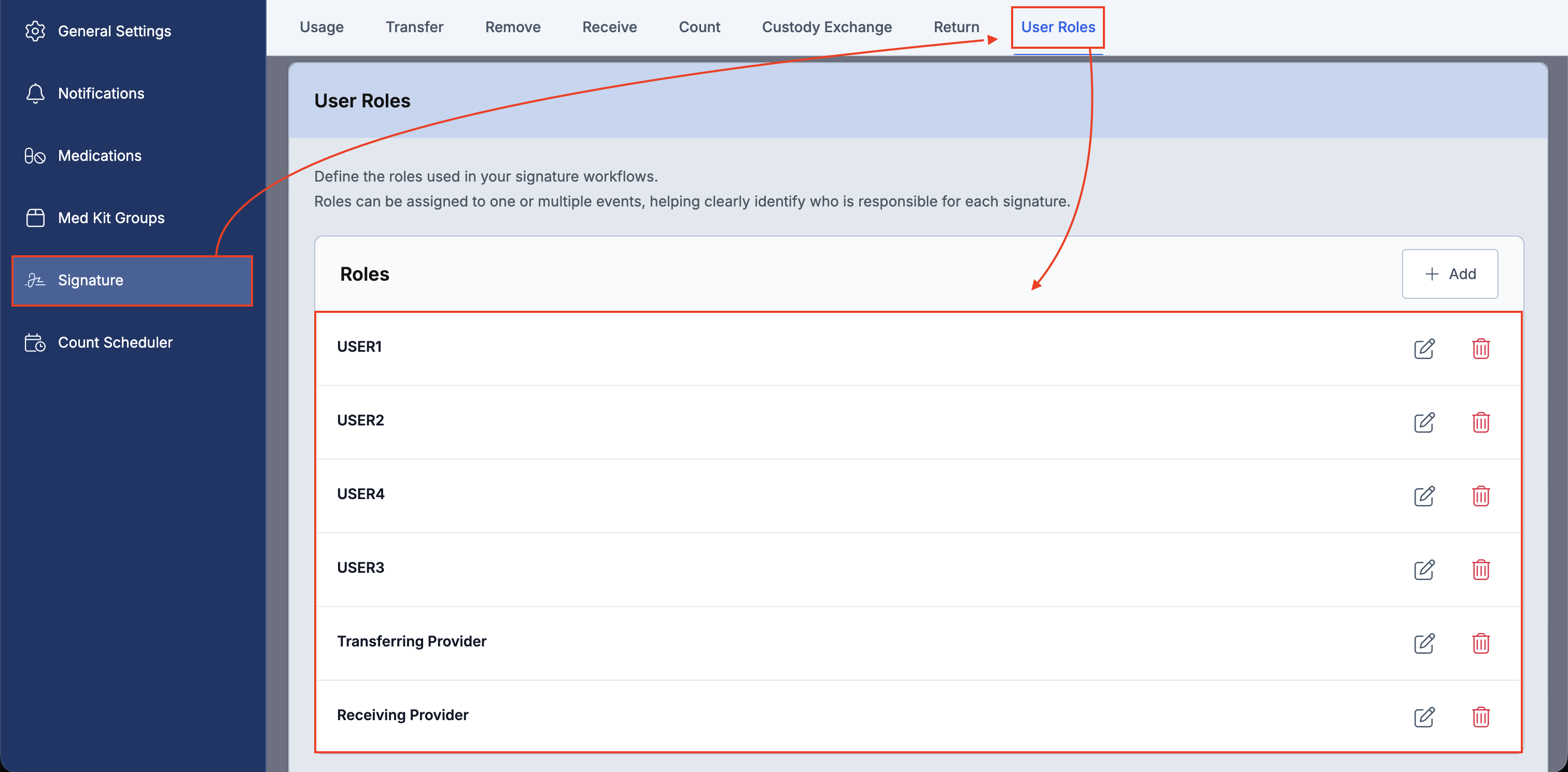Open the Usage tab
Image resolution: width=1568 pixels, height=772 pixels.
321,27
